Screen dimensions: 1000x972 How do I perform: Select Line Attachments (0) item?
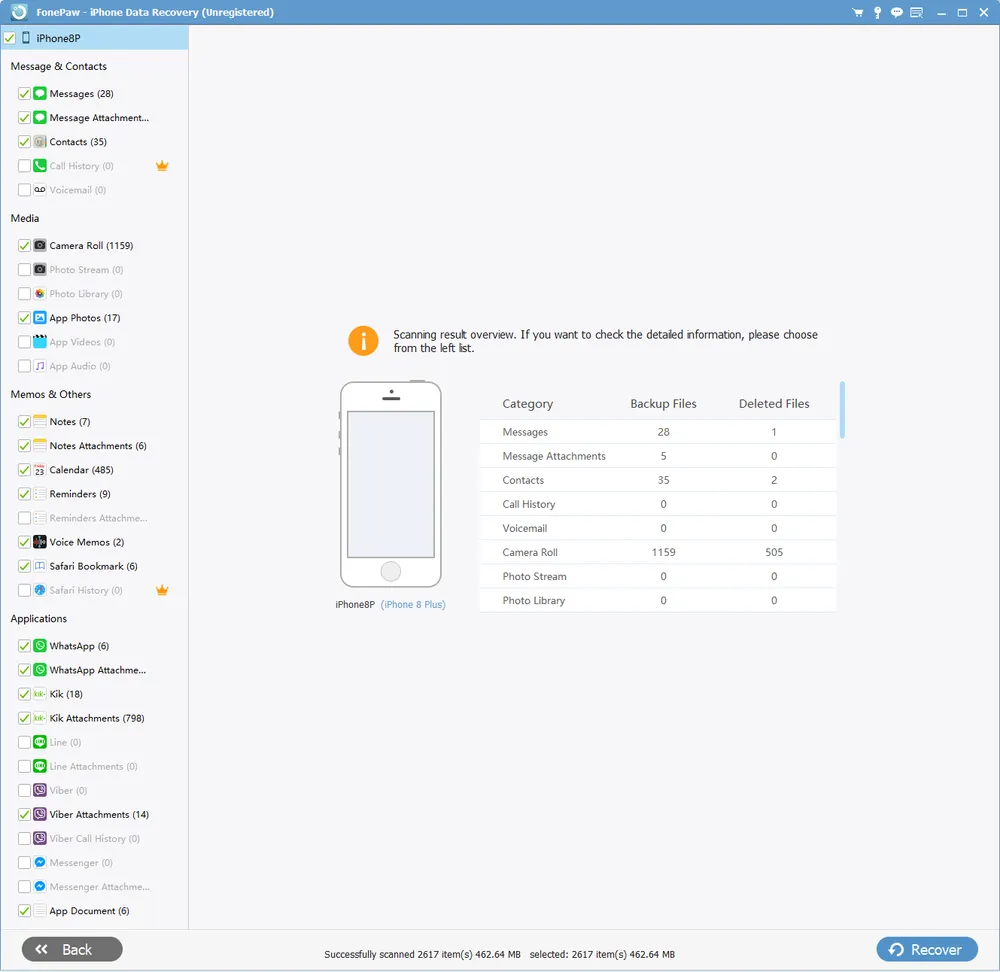click(x=93, y=767)
